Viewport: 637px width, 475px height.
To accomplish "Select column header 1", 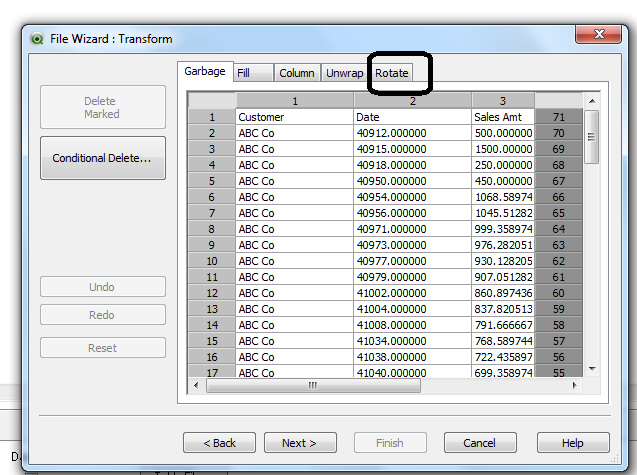I will pyautogui.click(x=295, y=101).
